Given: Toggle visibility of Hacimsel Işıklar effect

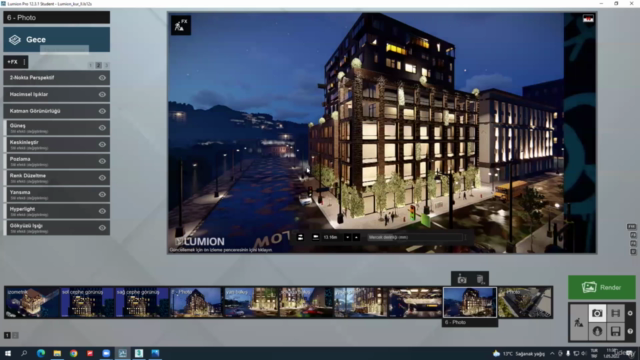Looking at the screenshot, I should tap(102, 94).
